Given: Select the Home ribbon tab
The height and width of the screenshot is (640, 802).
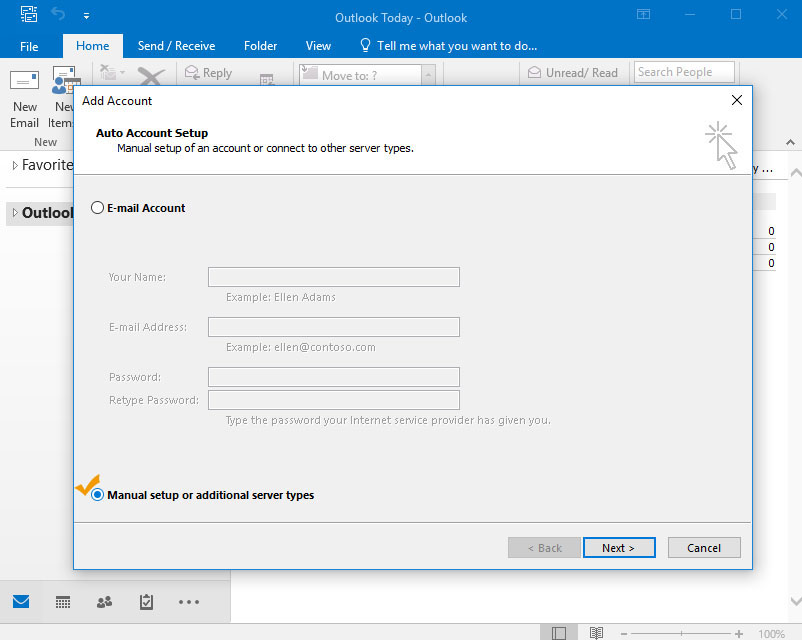Looking at the screenshot, I should [x=93, y=46].
